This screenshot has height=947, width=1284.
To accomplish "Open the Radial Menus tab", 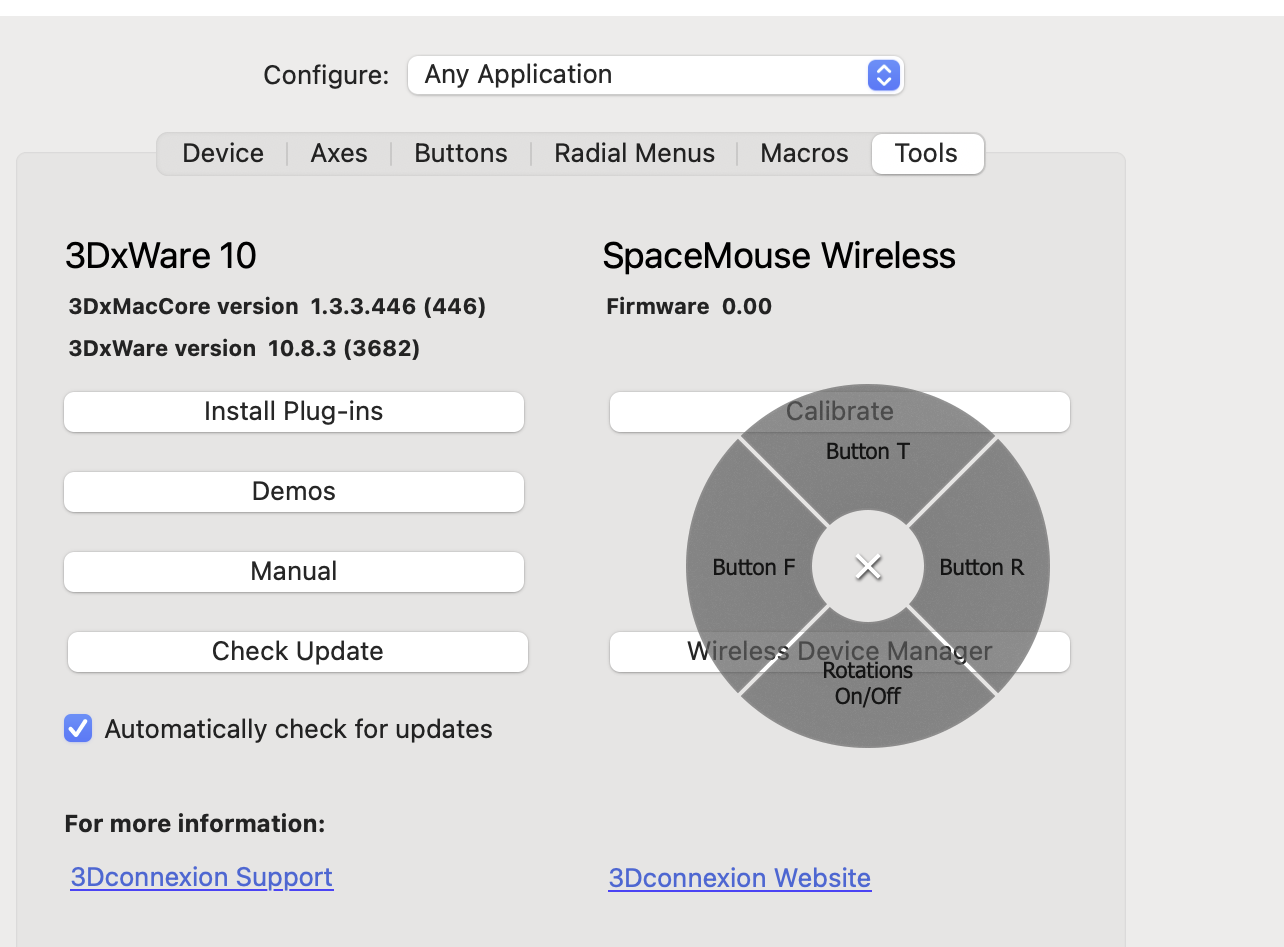I will (x=634, y=153).
